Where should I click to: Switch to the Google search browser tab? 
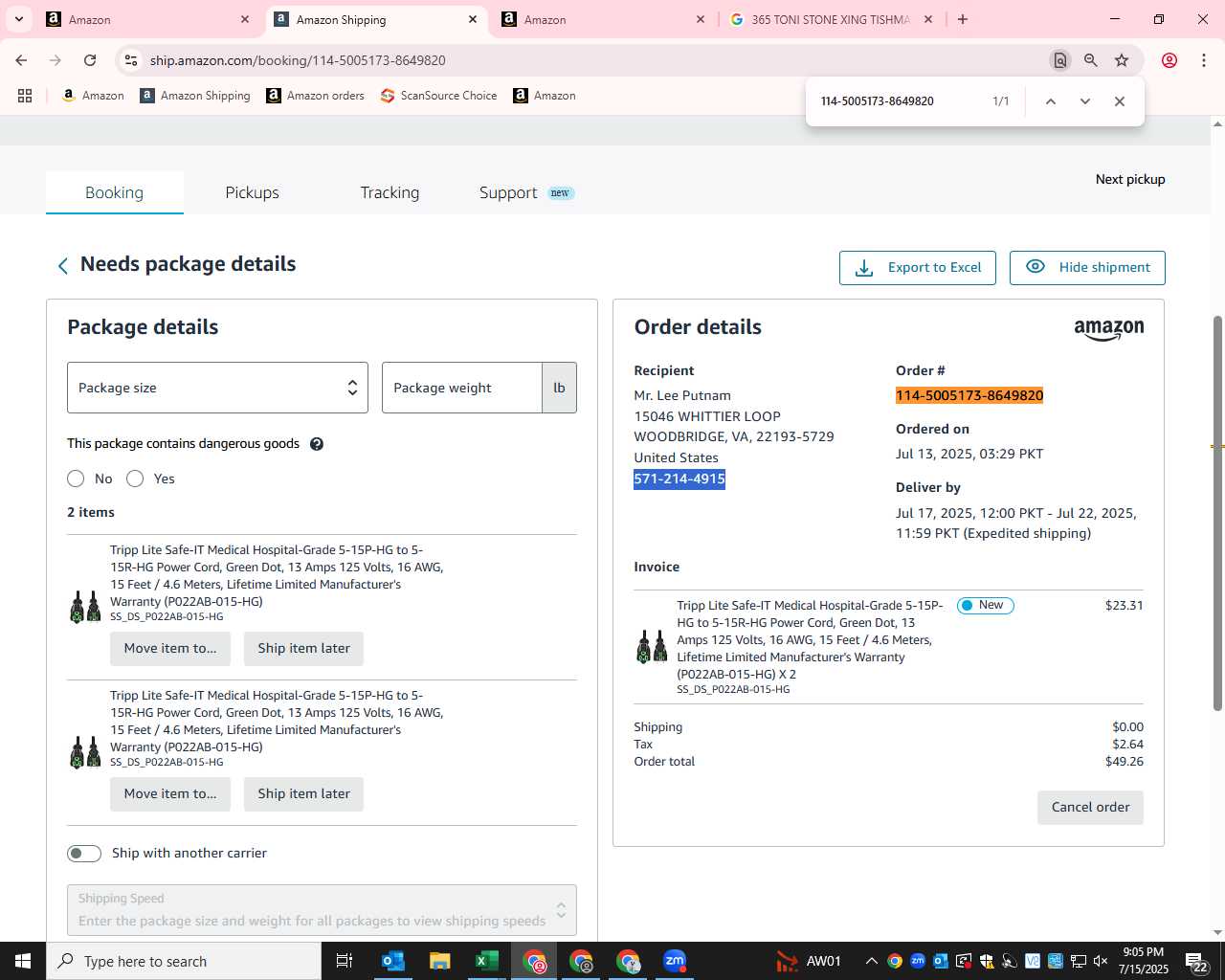831,19
